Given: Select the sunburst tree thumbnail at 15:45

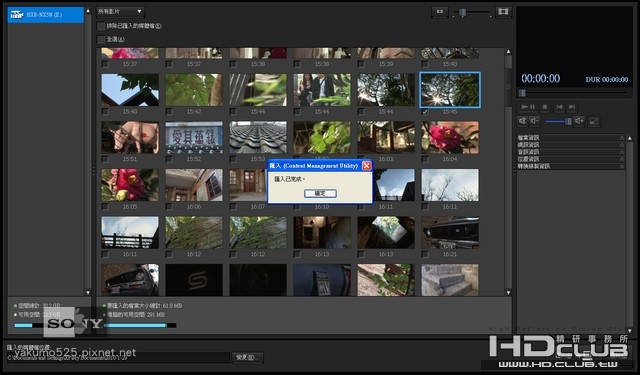Looking at the screenshot, I should (450, 90).
